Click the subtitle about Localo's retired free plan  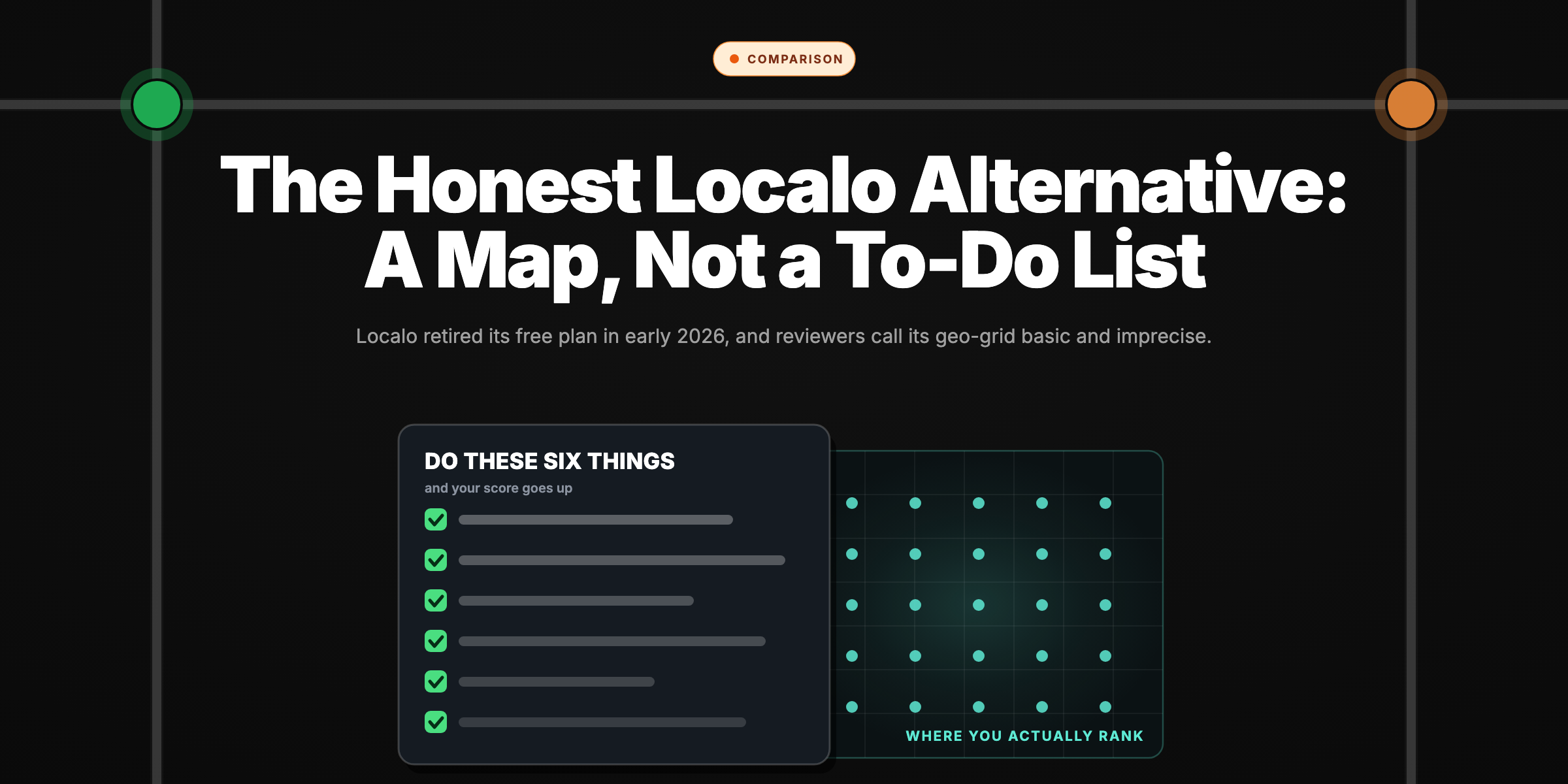pos(783,336)
